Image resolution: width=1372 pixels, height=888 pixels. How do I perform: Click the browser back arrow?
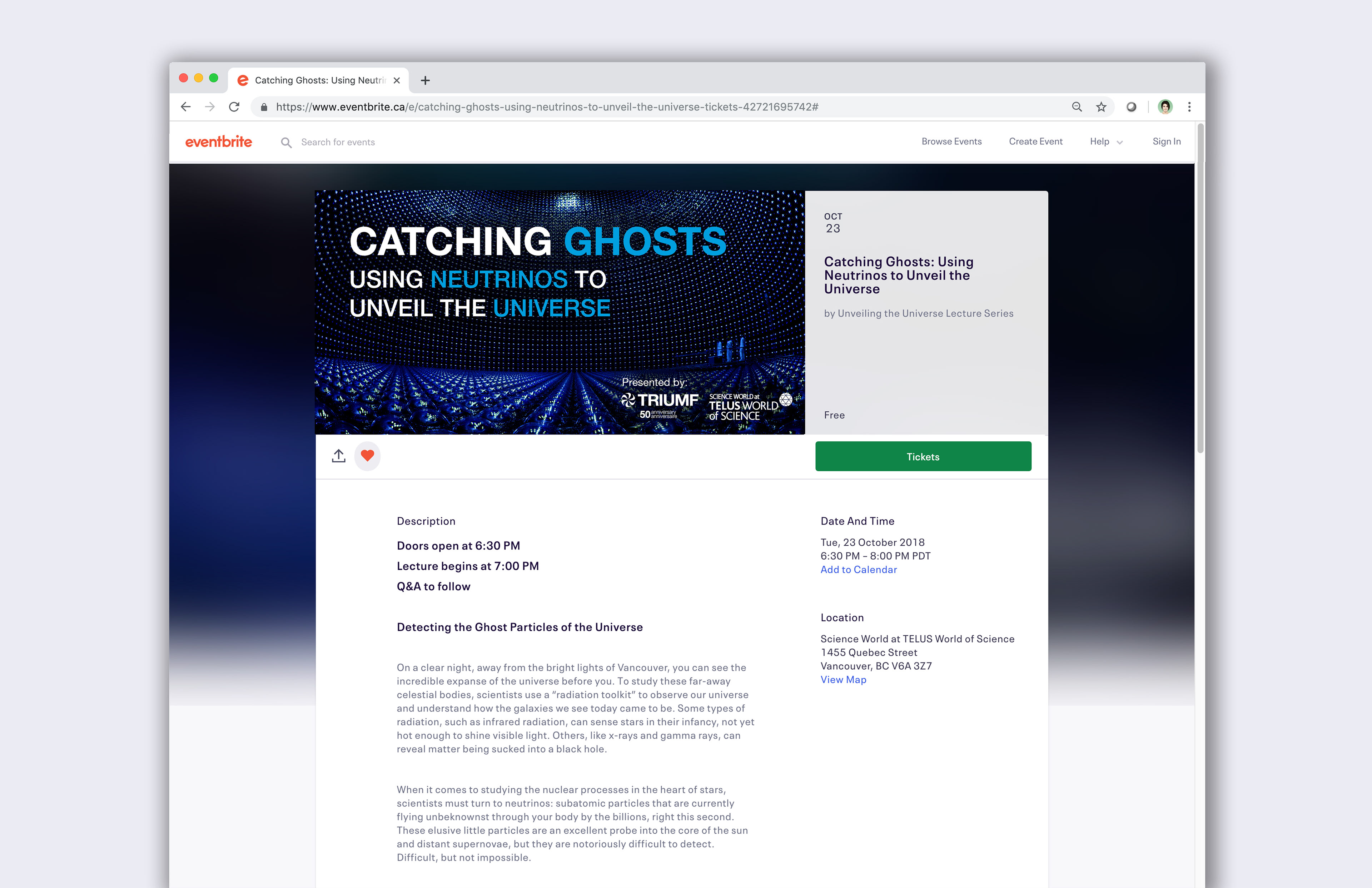(x=186, y=107)
